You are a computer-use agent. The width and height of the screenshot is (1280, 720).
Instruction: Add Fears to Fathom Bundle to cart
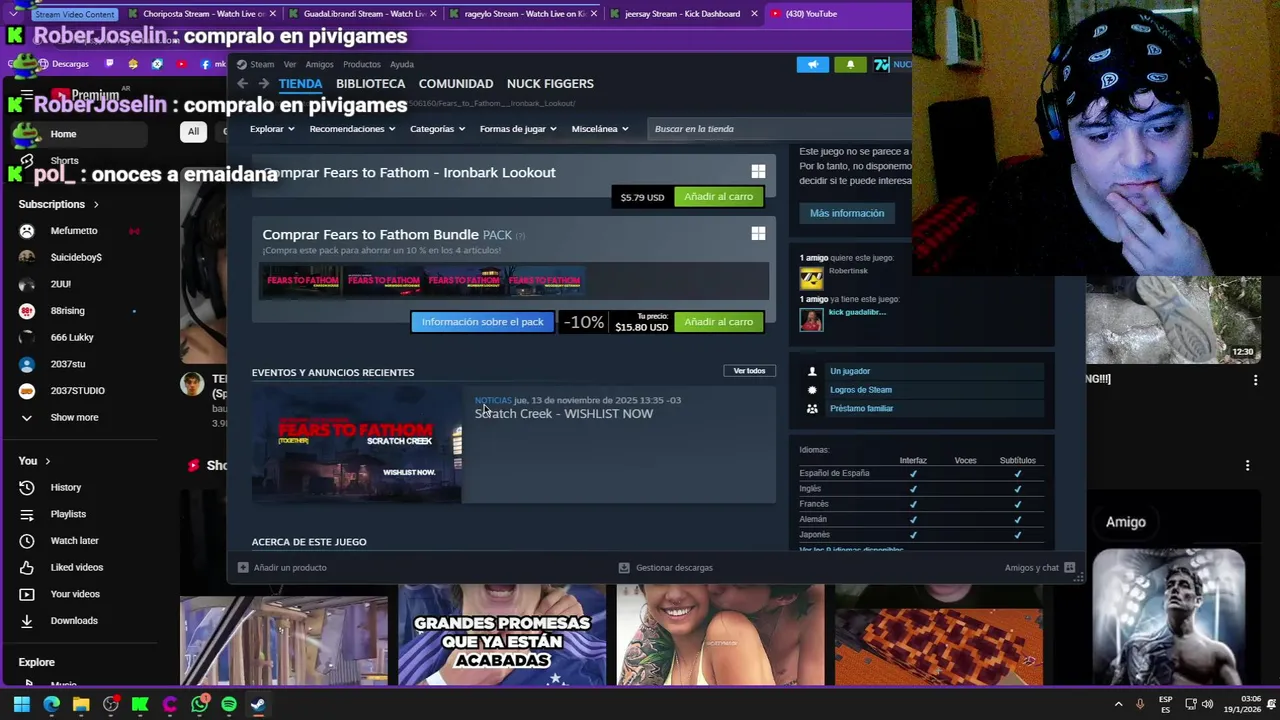point(719,322)
